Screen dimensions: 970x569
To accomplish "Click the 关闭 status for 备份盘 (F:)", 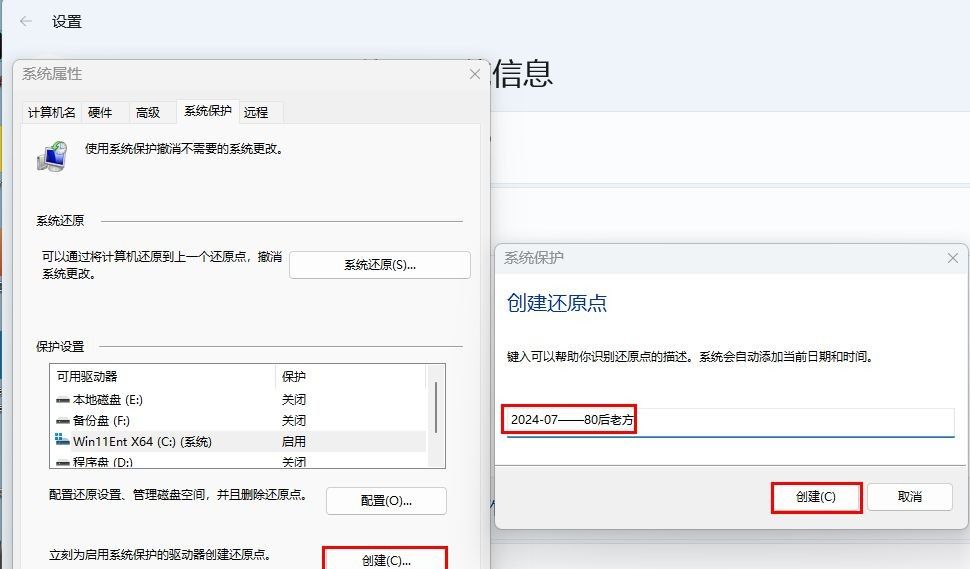I will [294, 421].
